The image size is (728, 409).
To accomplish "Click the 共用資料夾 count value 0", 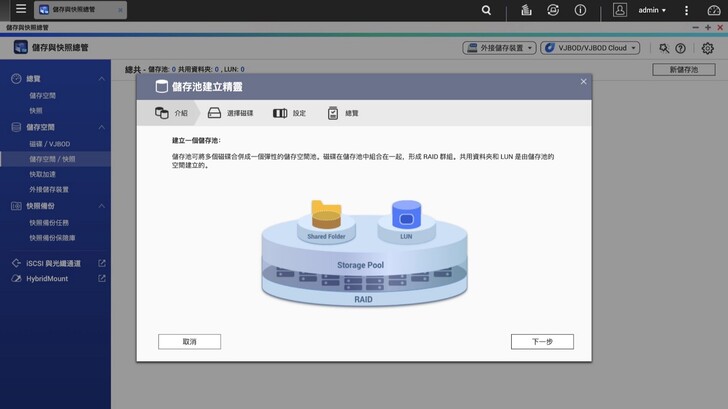I will click(x=216, y=69).
